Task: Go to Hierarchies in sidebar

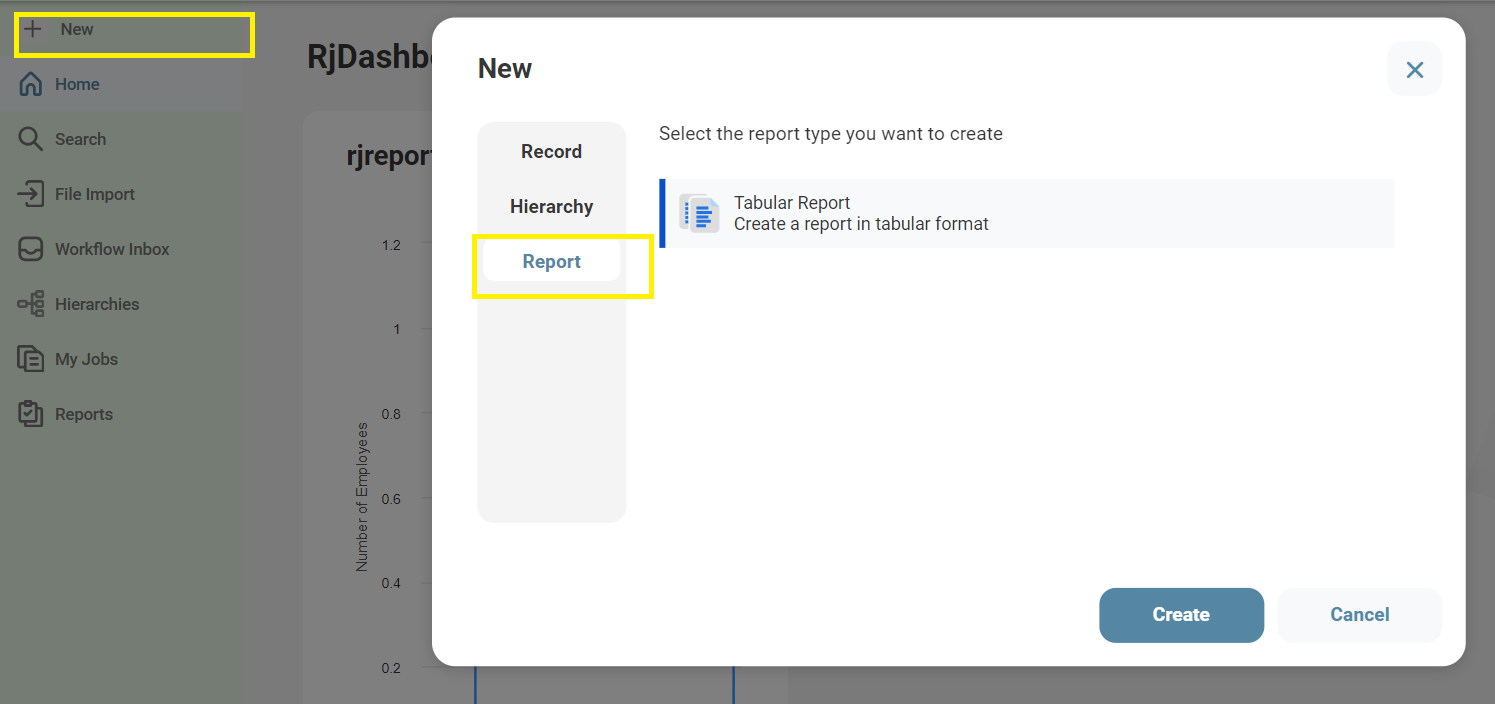Action: [97, 304]
